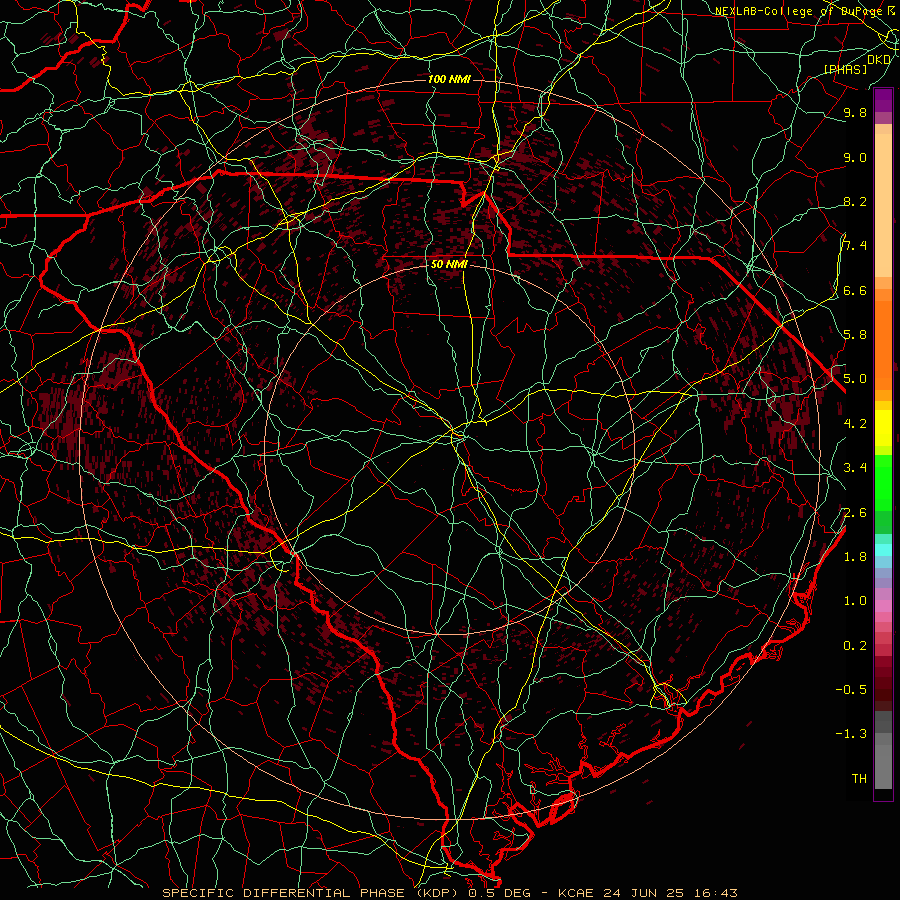Select the 8.2 value on color scale
The image size is (900, 900).
[x=855, y=201]
